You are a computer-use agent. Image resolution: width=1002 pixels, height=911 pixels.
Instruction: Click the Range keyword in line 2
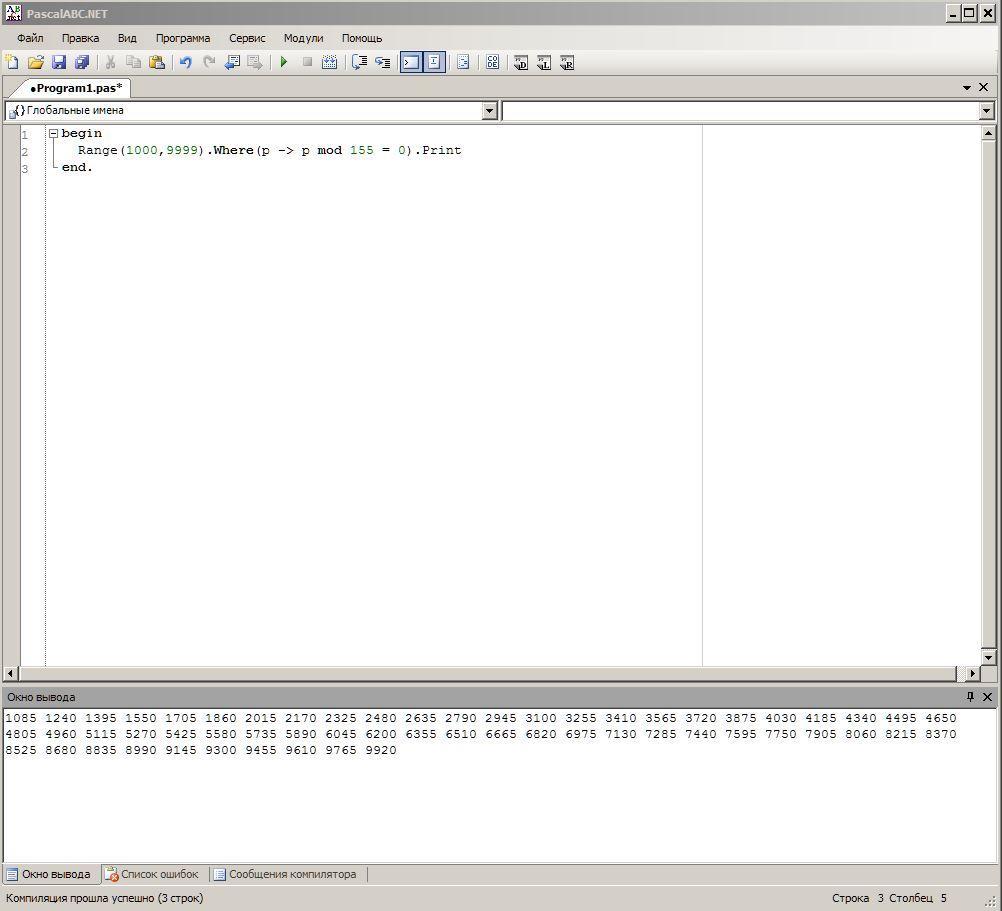coord(98,150)
